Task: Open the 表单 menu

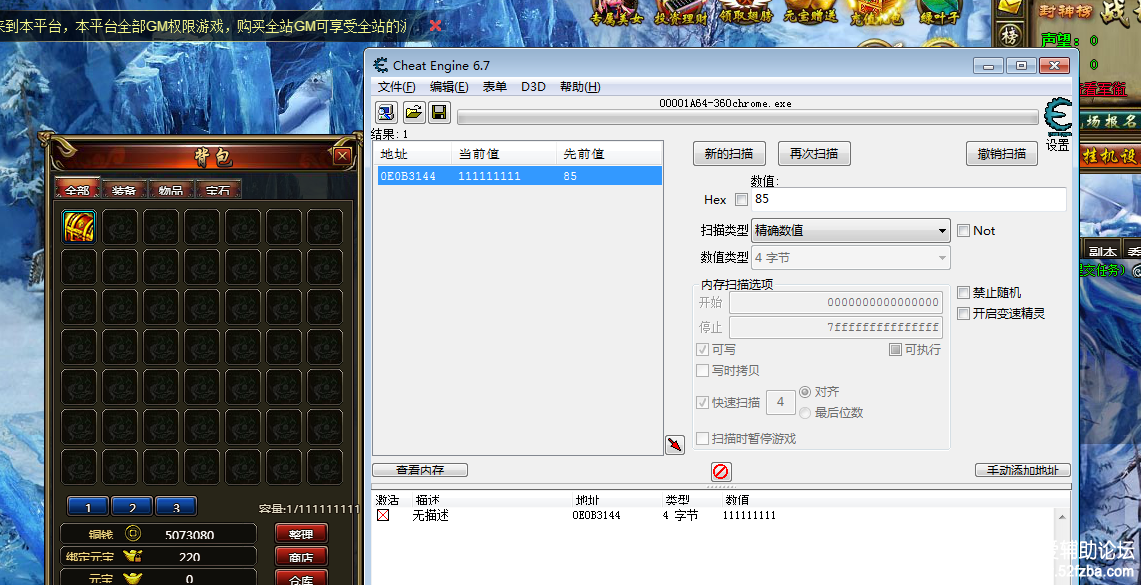Action: (494, 87)
